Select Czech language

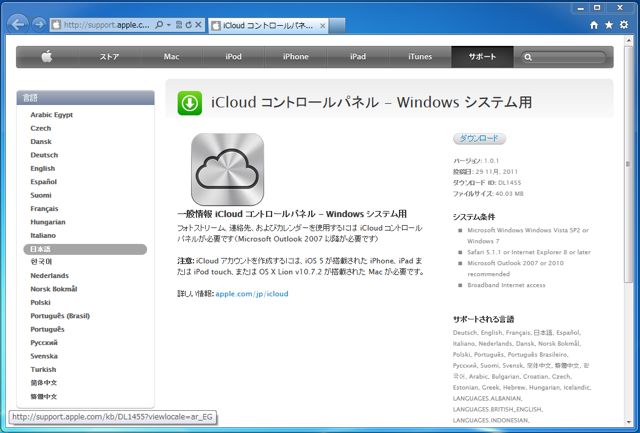pyautogui.click(x=41, y=128)
